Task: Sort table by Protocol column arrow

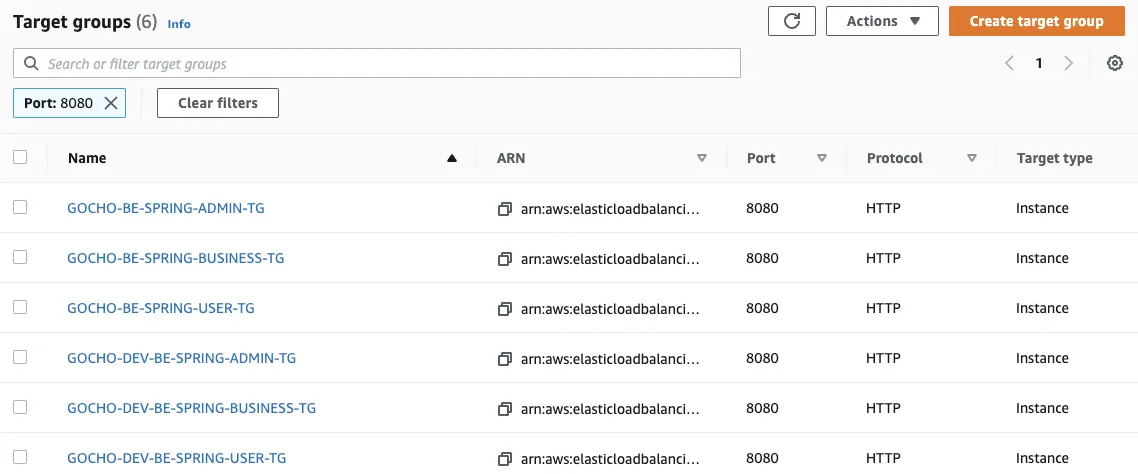Action: pos(972,158)
